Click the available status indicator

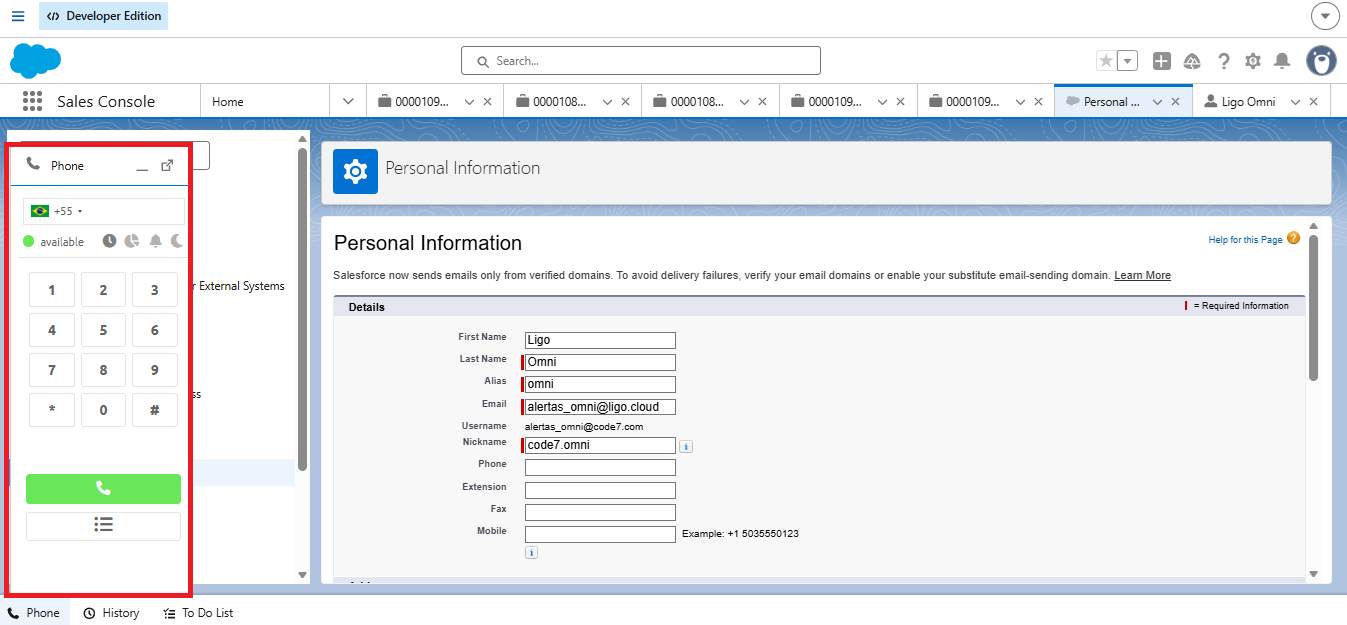pyautogui.click(x=54, y=242)
